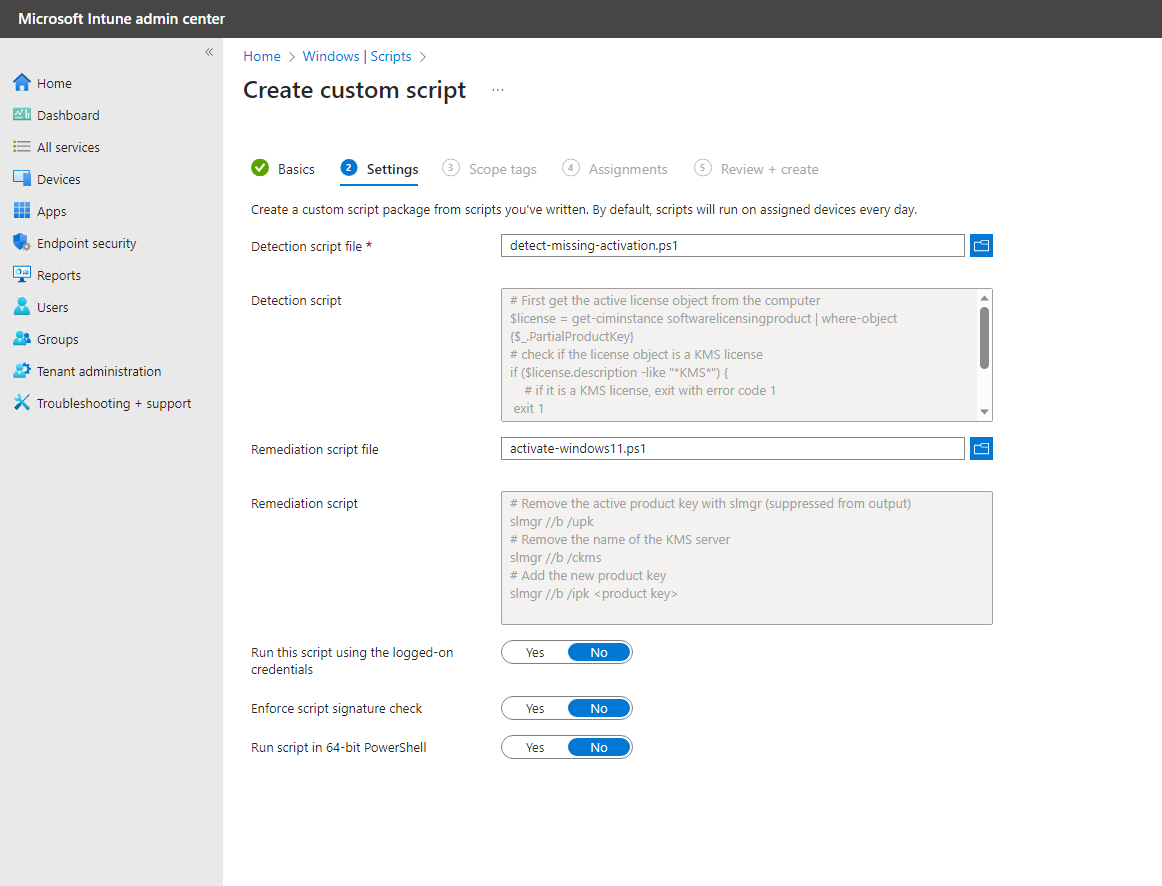
Task: Set logged-on credentials toggle to Yes
Action: (x=535, y=653)
